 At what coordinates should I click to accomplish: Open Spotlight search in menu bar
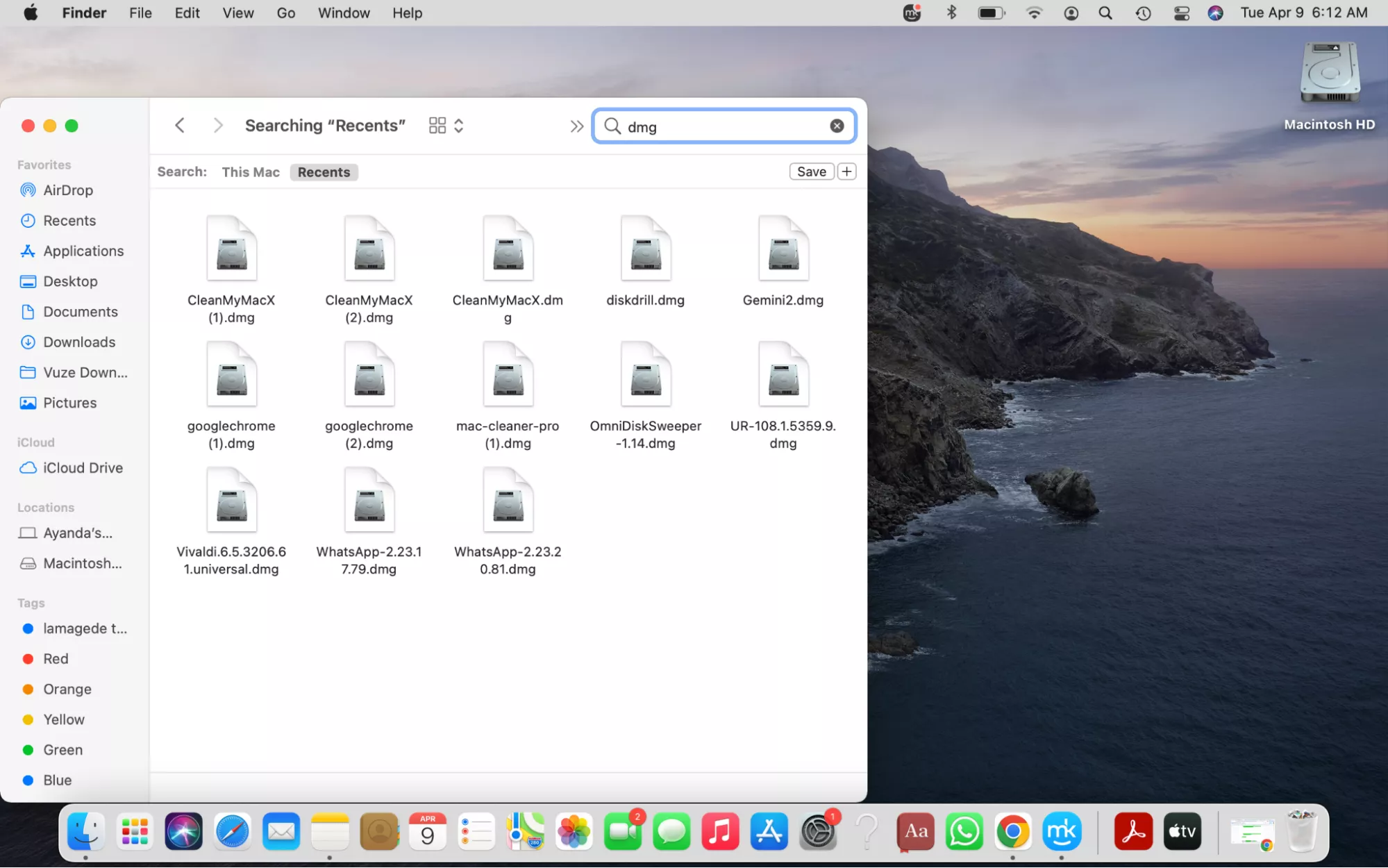tap(1106, 12)
